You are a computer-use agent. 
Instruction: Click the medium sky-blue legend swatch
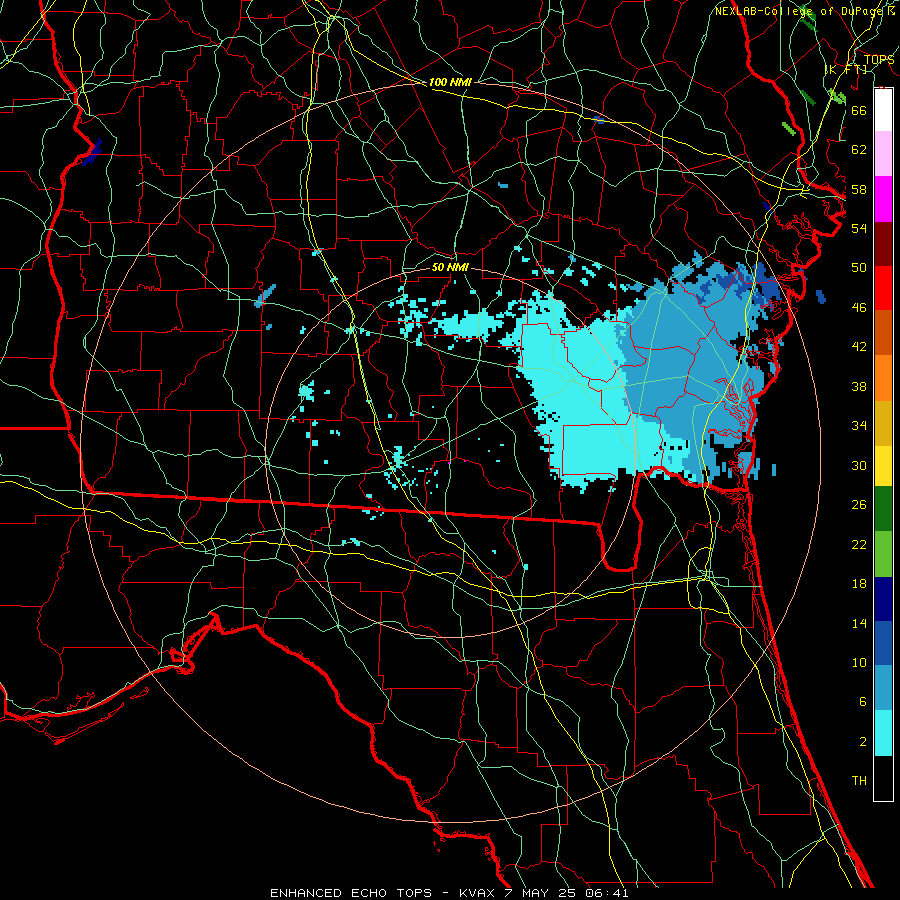883,688
